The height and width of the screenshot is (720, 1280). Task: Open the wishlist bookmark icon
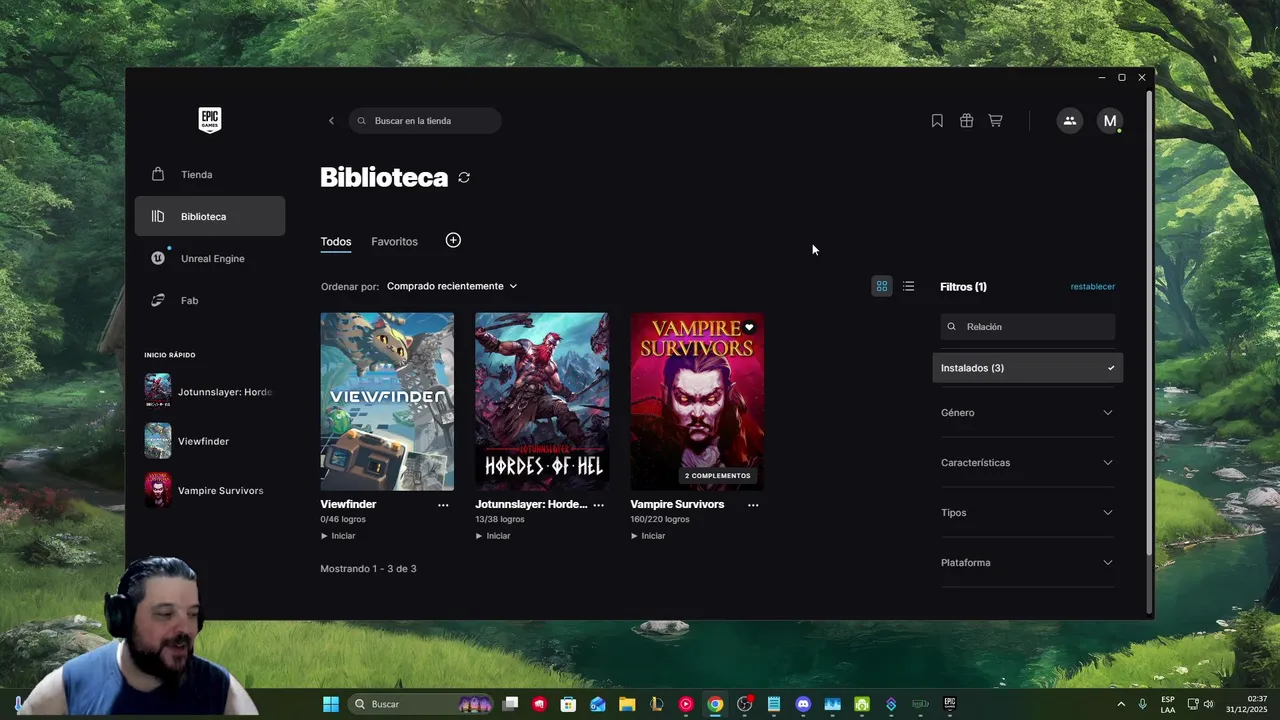tap(937, 121)
